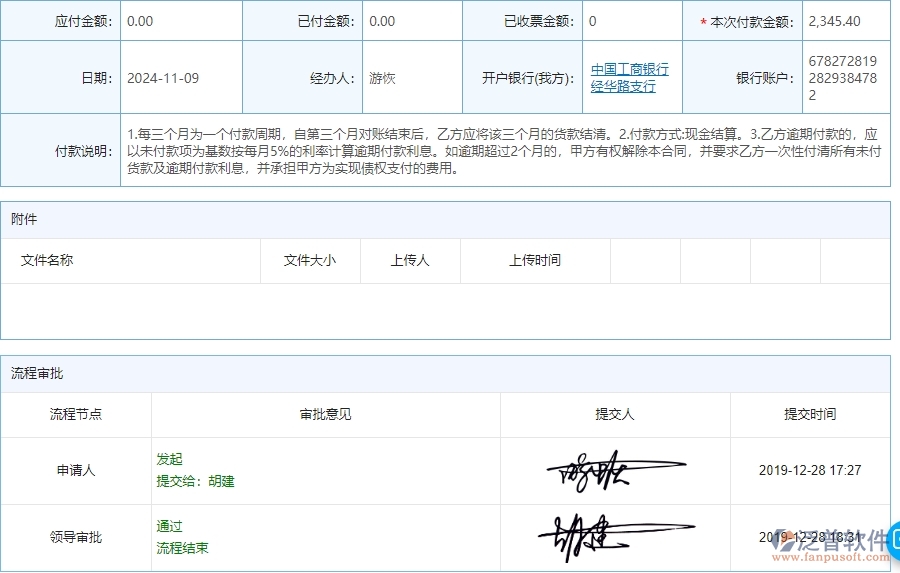
Task: Click the bank account number 6782728192829384782
Action: click(x=842, y=78)
